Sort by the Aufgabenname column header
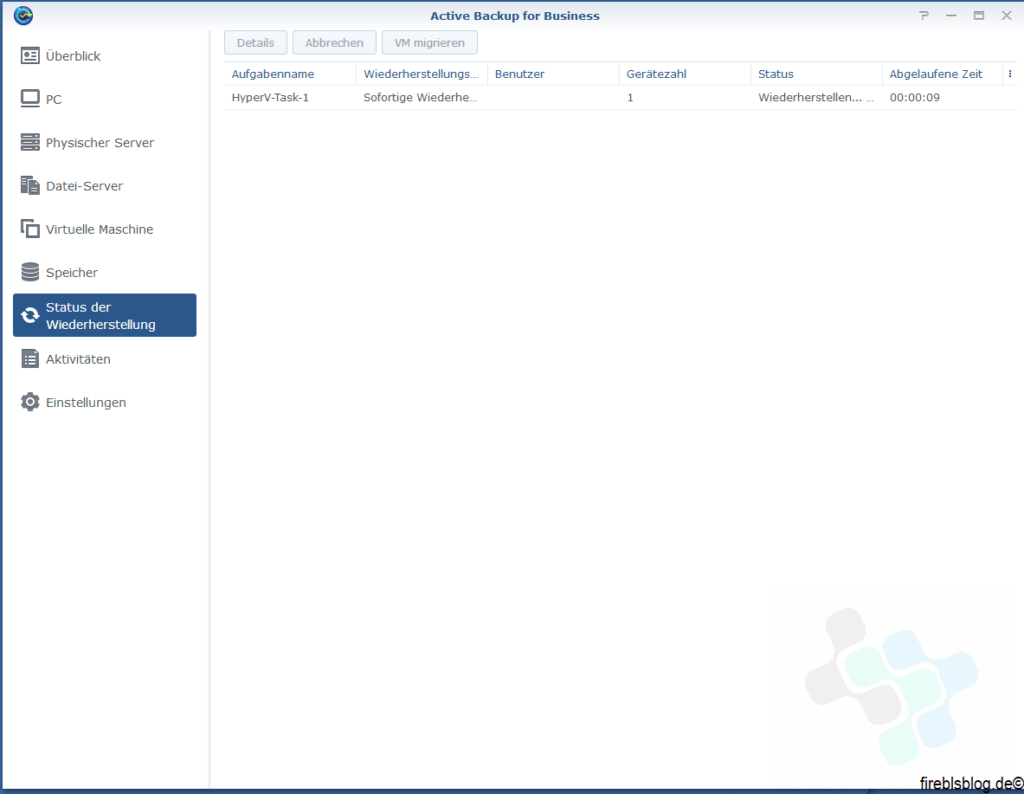Image resolution: width=1024 pixels, height=794 pixels. [x=290, y=74]
